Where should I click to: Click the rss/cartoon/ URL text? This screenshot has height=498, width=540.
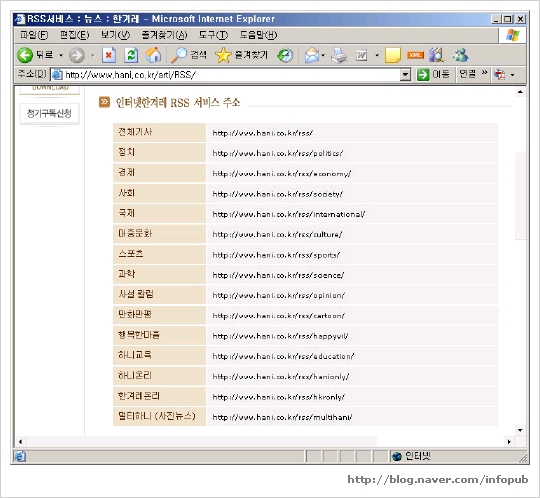(279, 316)
